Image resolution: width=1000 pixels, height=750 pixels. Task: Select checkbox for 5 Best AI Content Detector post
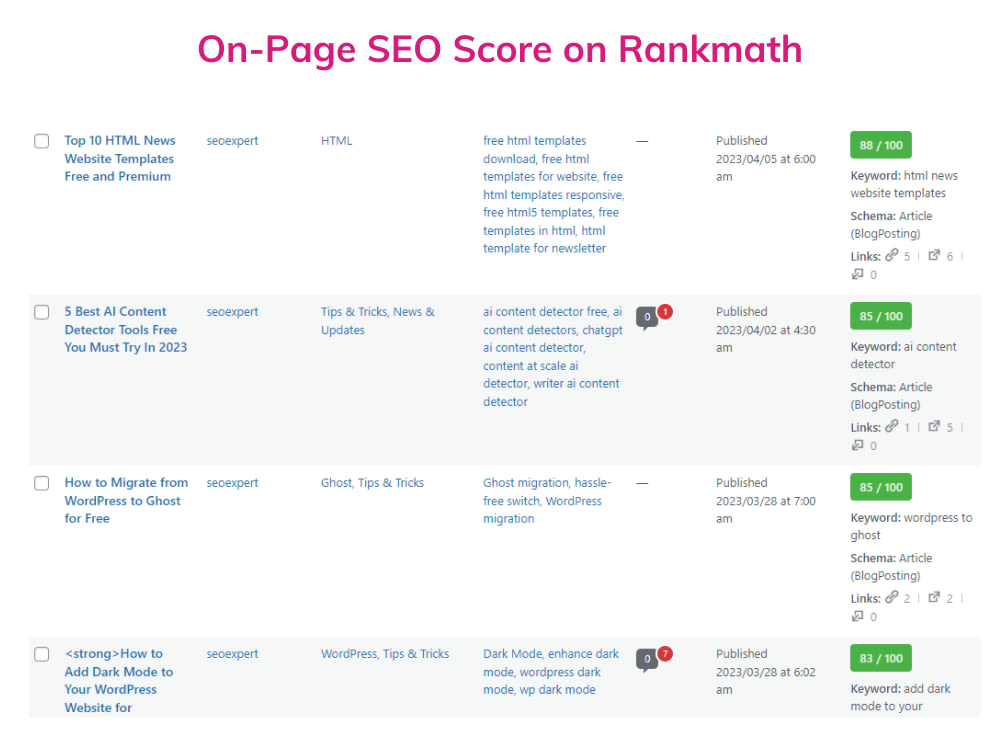(x=41, y=312)
